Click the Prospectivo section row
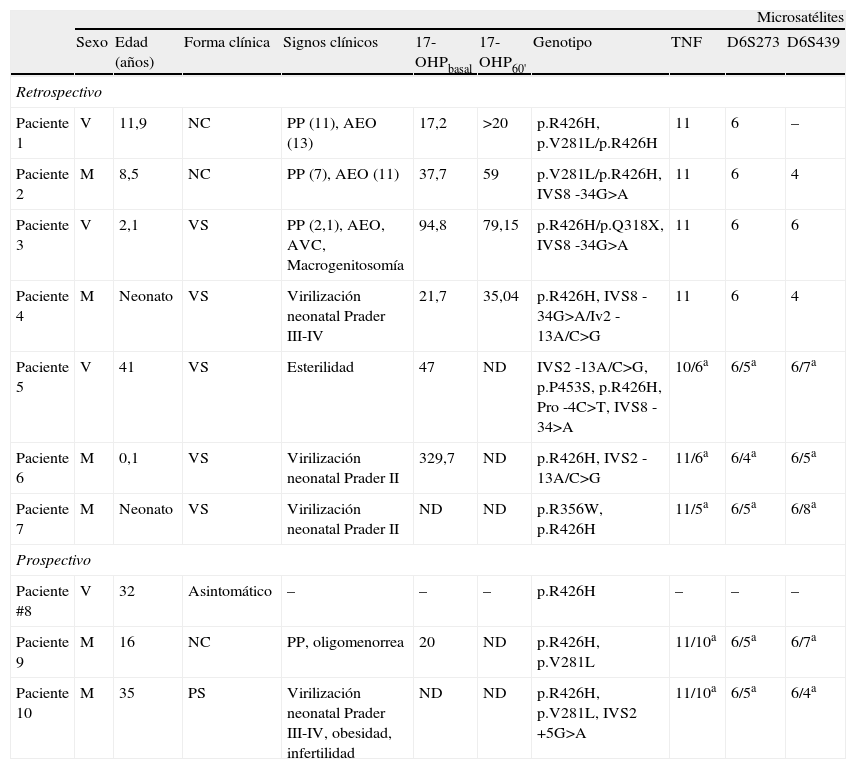 coord(53,560)
